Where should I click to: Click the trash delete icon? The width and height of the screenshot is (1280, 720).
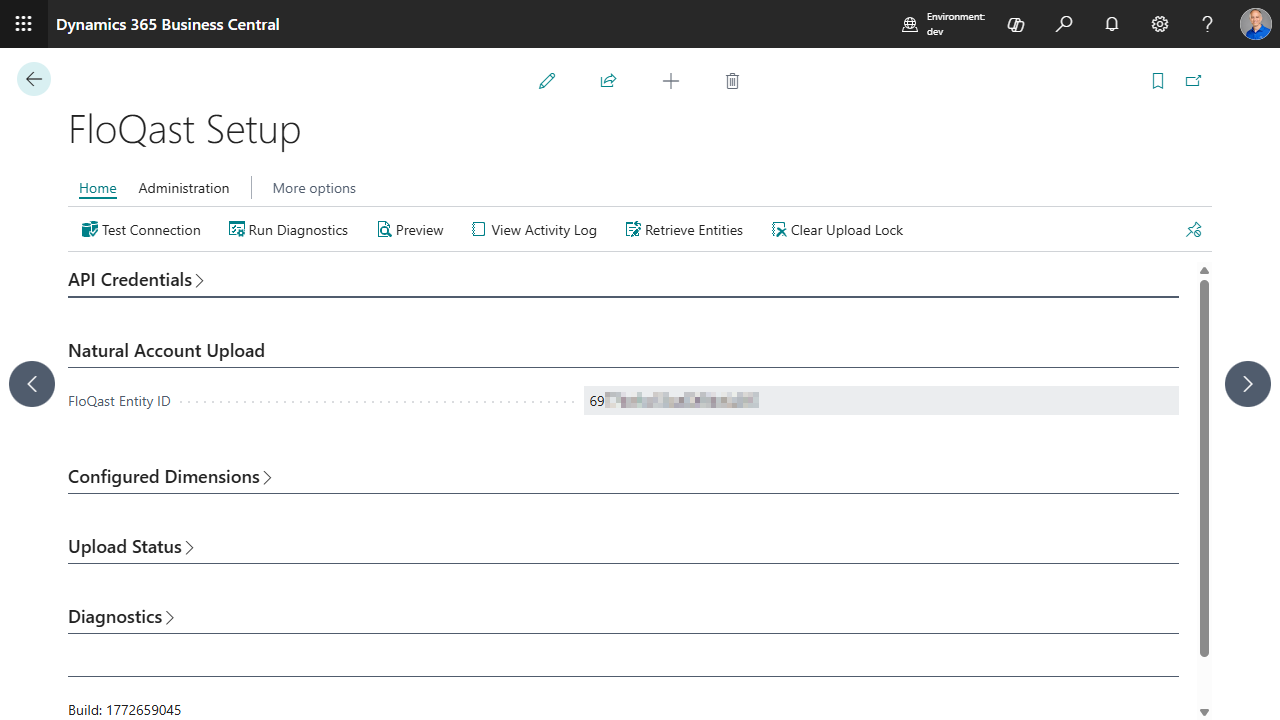tap(732, 81)
